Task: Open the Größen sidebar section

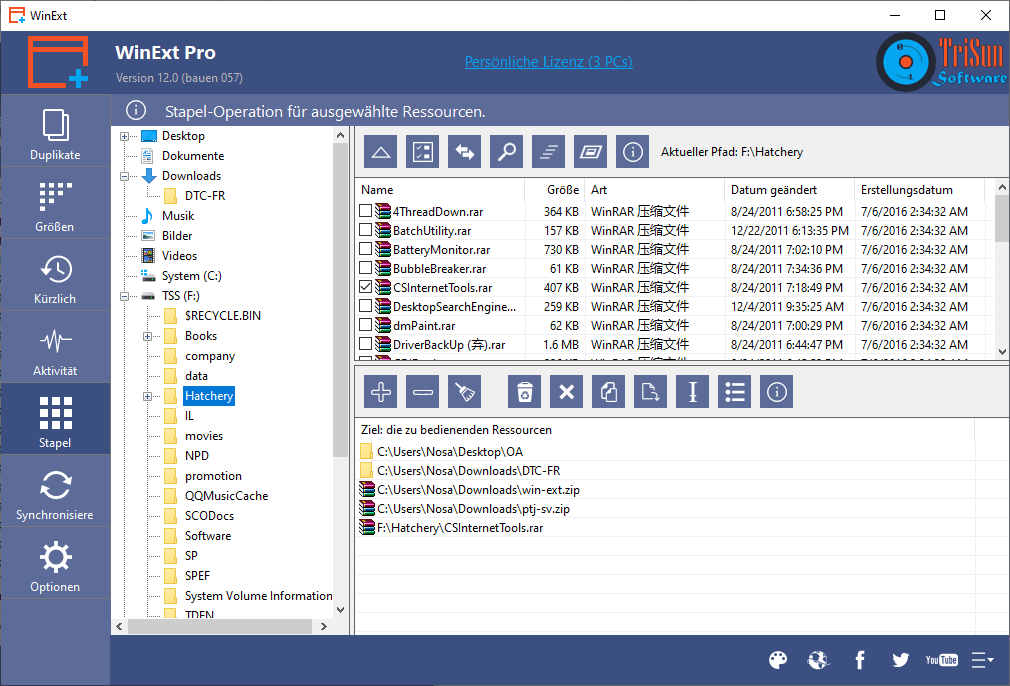Action: [x=55, y=204]
